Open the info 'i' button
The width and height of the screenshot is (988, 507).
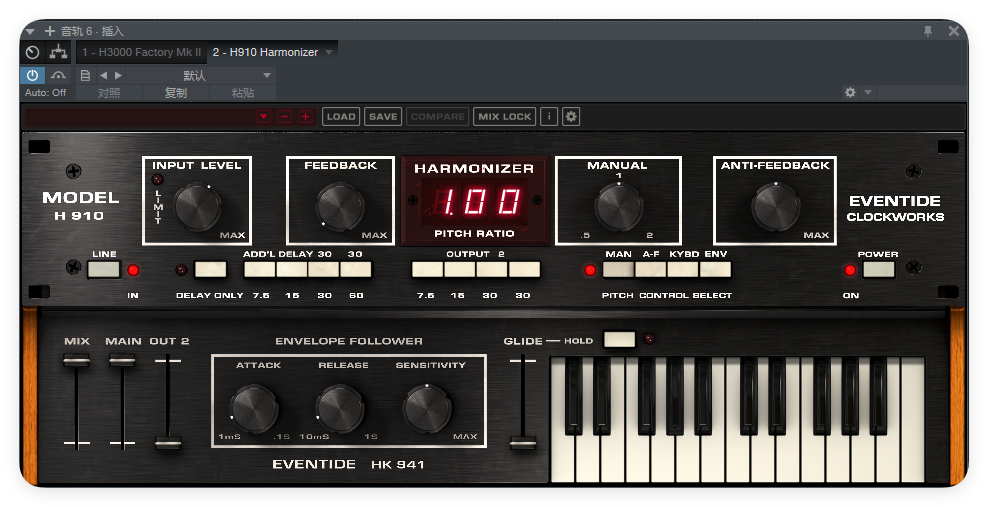549,117
